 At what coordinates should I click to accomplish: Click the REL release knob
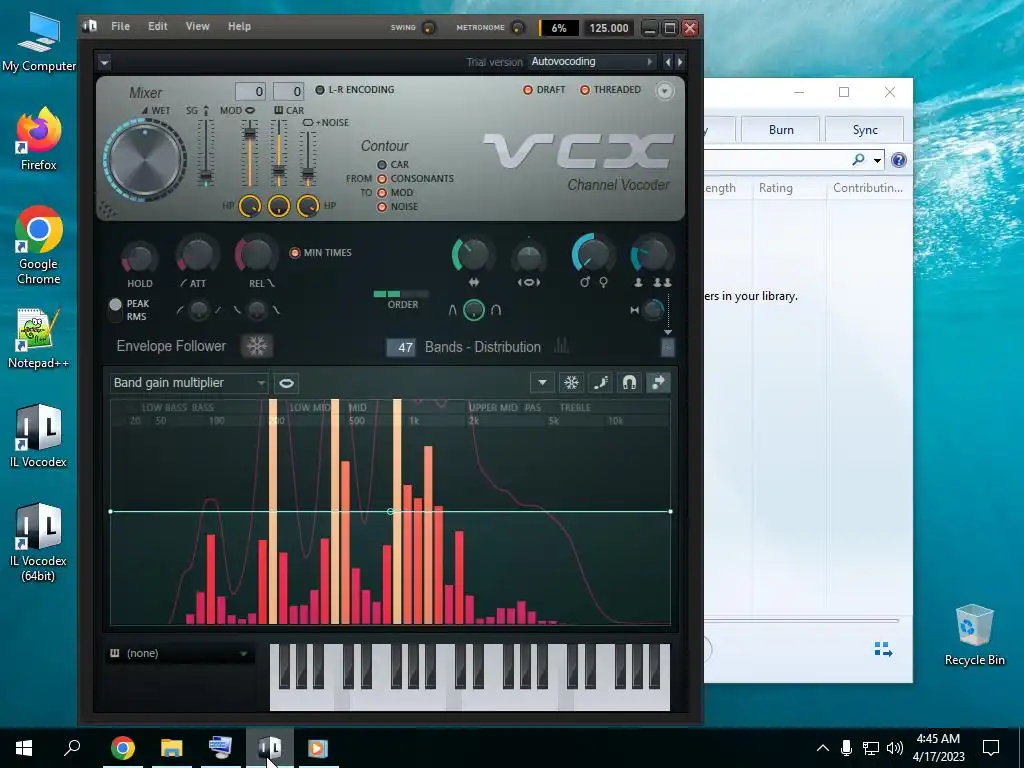[x=256, y=253]
